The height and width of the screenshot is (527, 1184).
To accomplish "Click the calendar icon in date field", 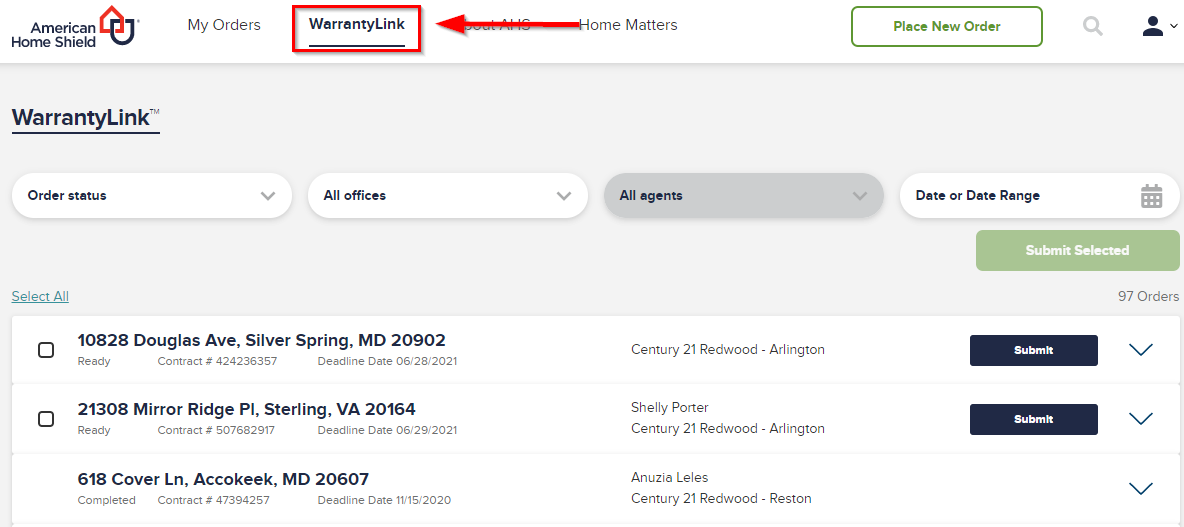I will (x=1151, y=196).
